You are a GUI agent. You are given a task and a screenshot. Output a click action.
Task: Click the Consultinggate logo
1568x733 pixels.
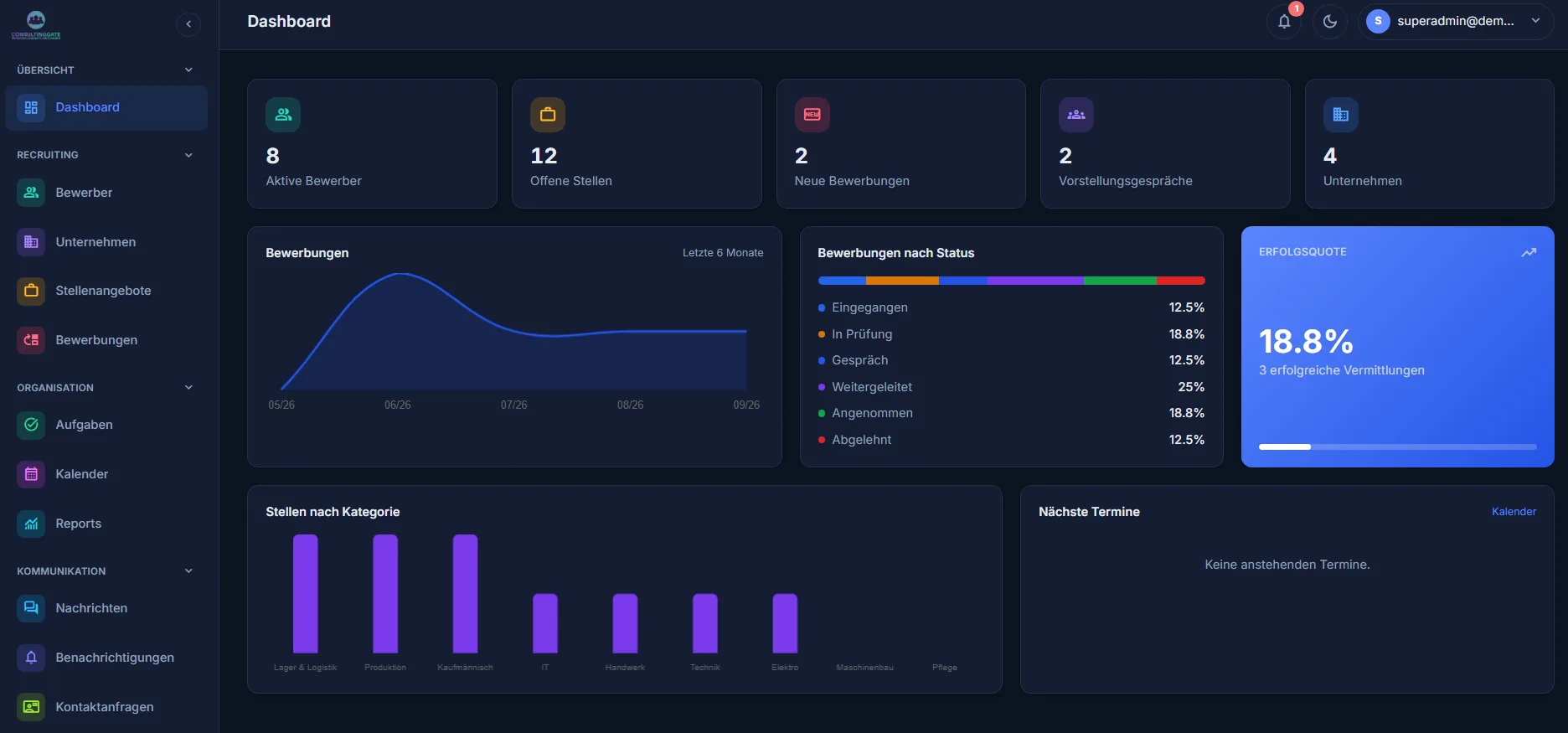pyautogui.click(x=36, y=25)
